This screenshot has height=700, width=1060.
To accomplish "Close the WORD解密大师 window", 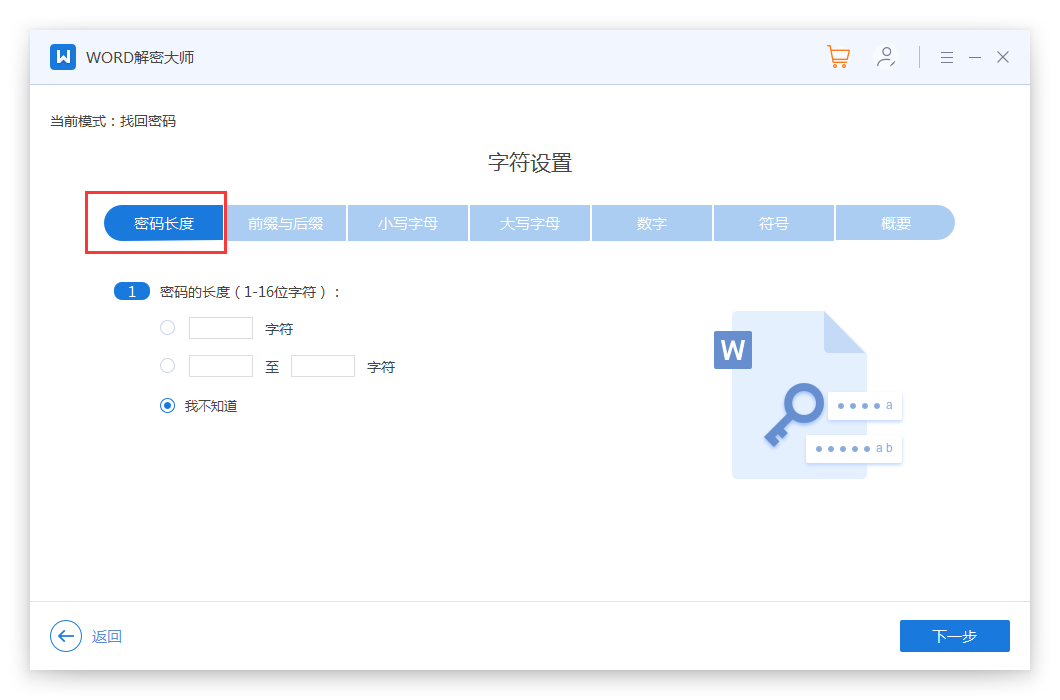I will 1003,58.
